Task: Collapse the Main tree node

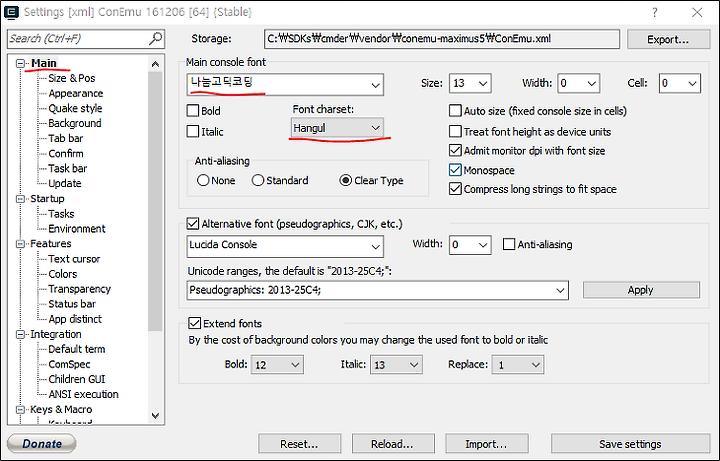Action: coord(21,63)
